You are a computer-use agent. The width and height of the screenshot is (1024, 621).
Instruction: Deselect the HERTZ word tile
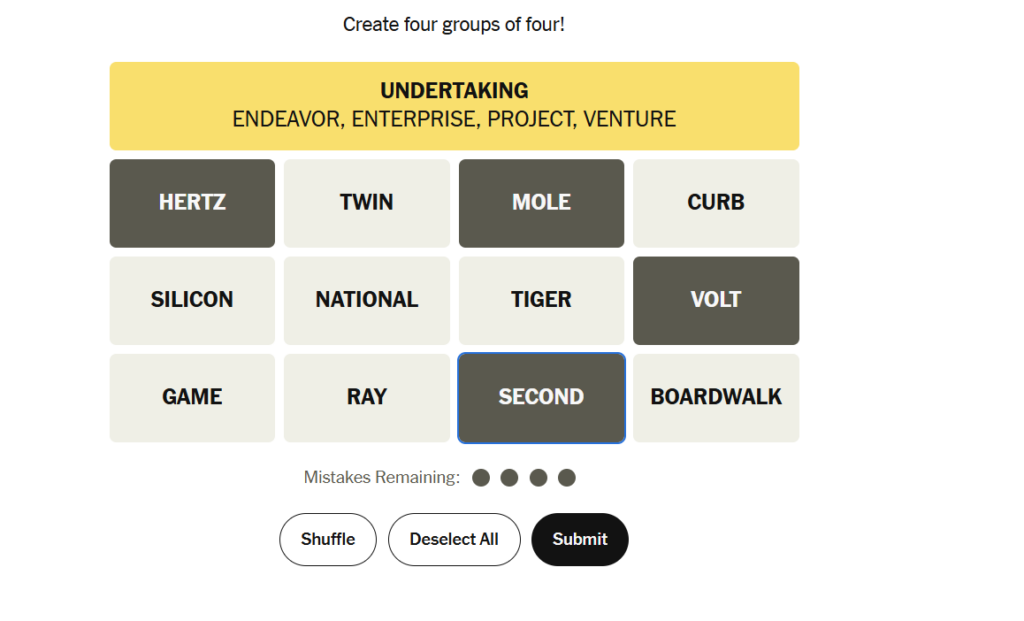click(x=192, y=203)
